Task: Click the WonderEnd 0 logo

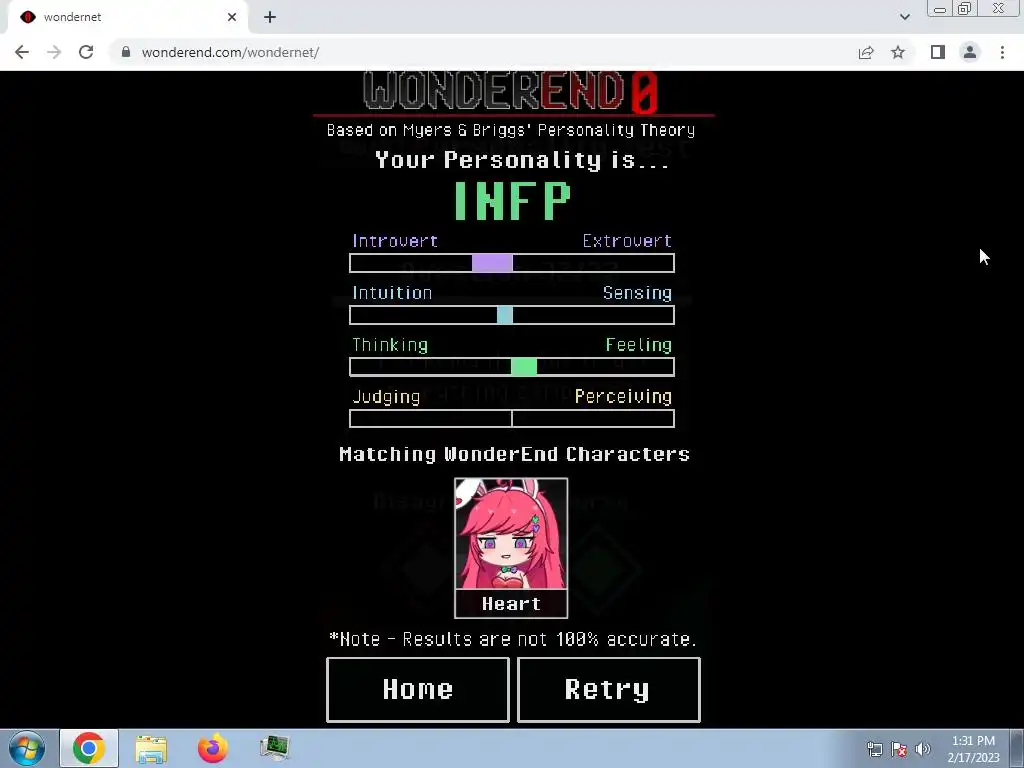Action: pyautogui.click(x=511, y=91)
